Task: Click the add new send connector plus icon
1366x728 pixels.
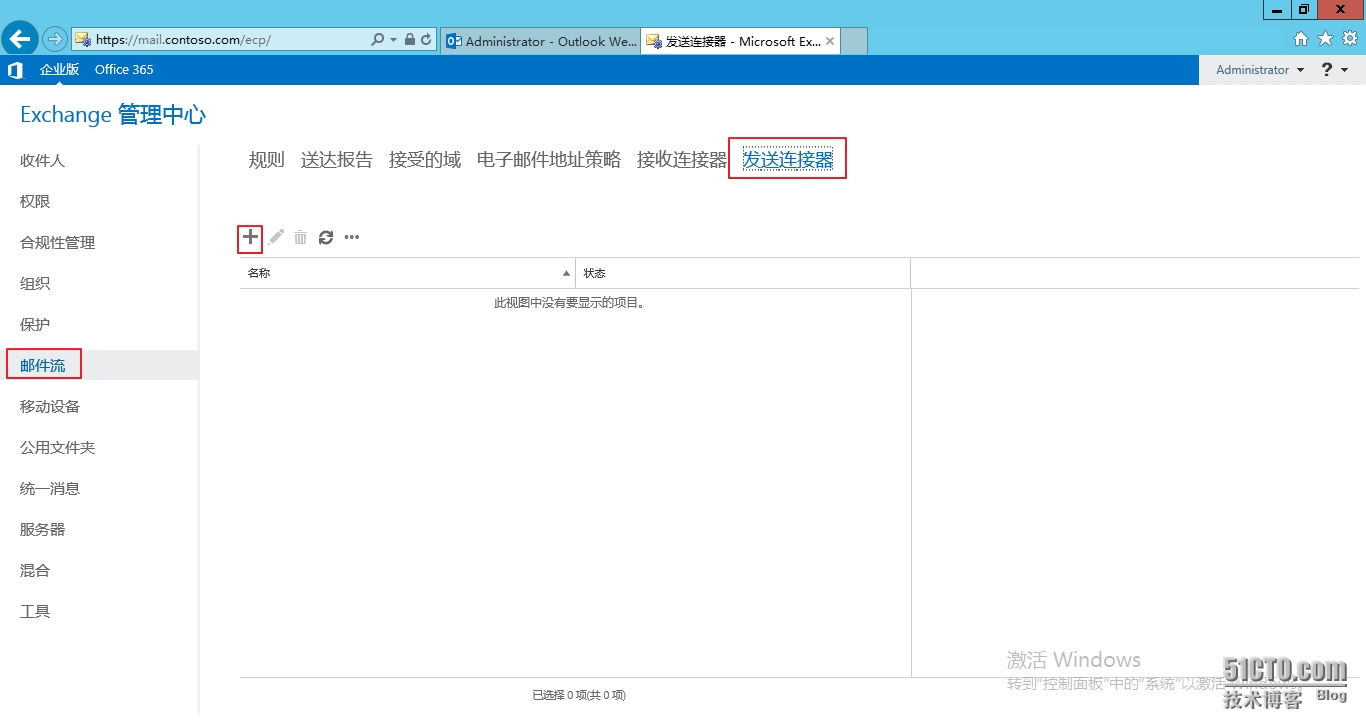Action: pyautogui.click(x=250, y=238)
